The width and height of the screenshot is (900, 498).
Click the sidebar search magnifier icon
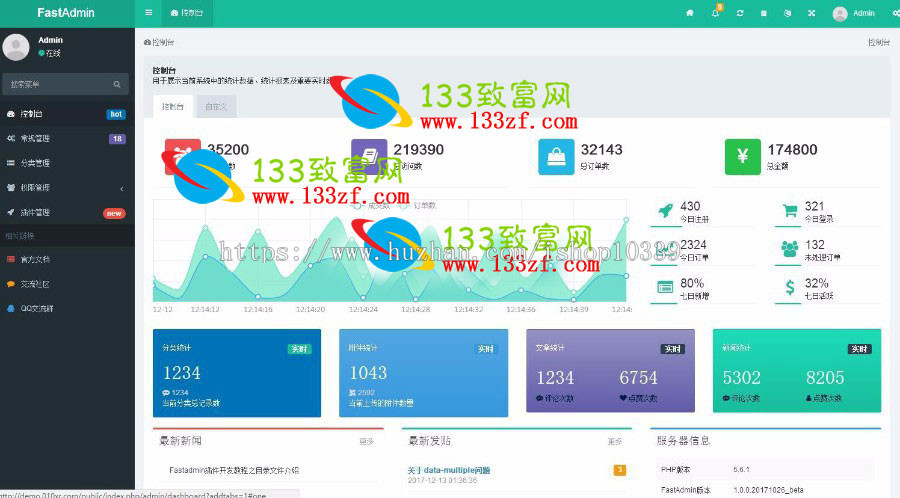tap(117, 84)
